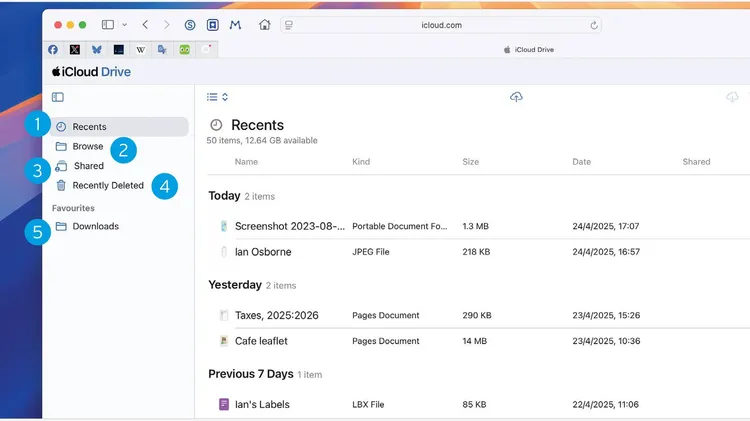The height and width of the screenshot is (421, 750).
Task: Open the pinned tab with red notification dot
Action: (206, 49)
